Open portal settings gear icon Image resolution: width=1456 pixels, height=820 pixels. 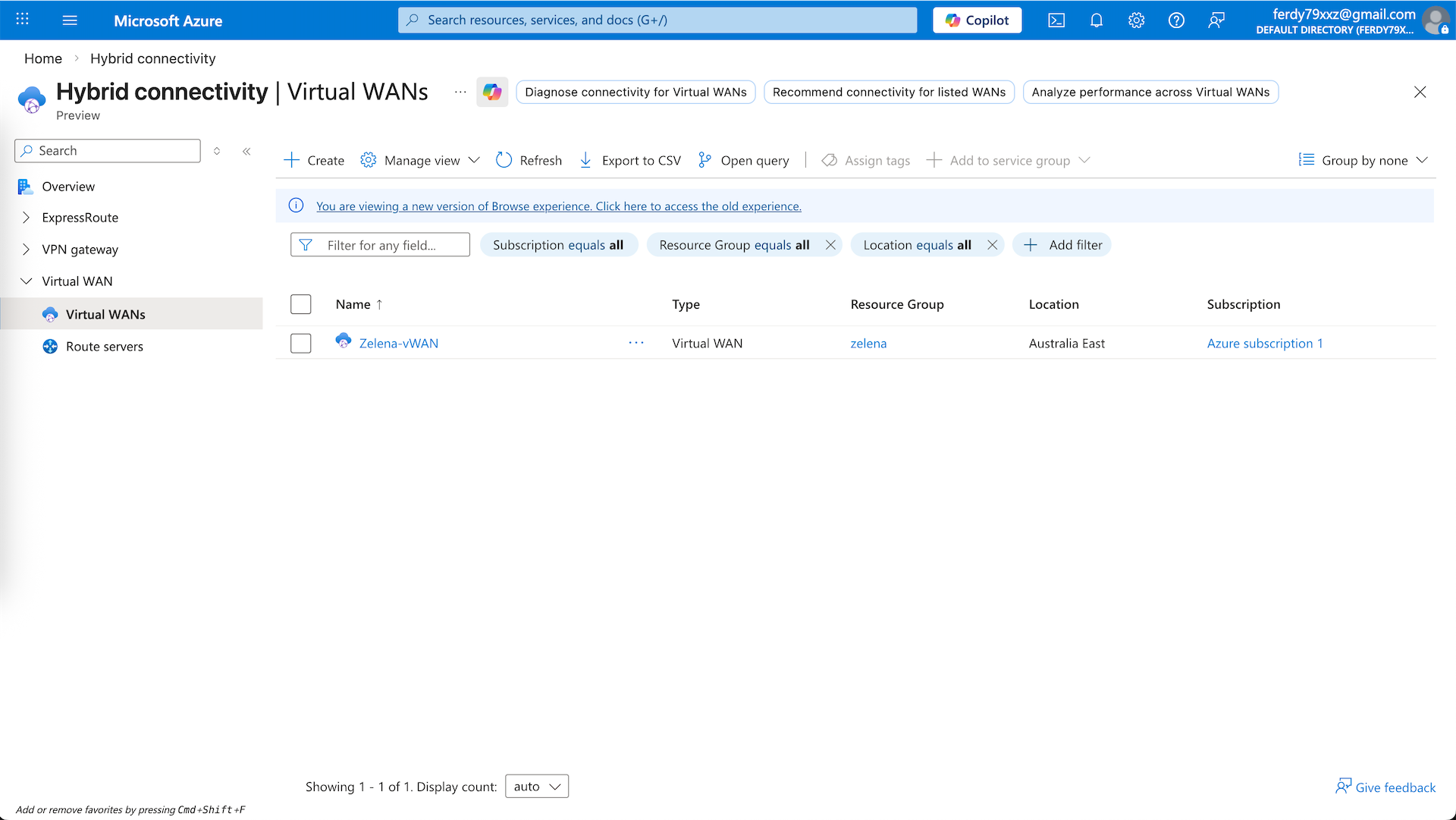click(1136, 20)
